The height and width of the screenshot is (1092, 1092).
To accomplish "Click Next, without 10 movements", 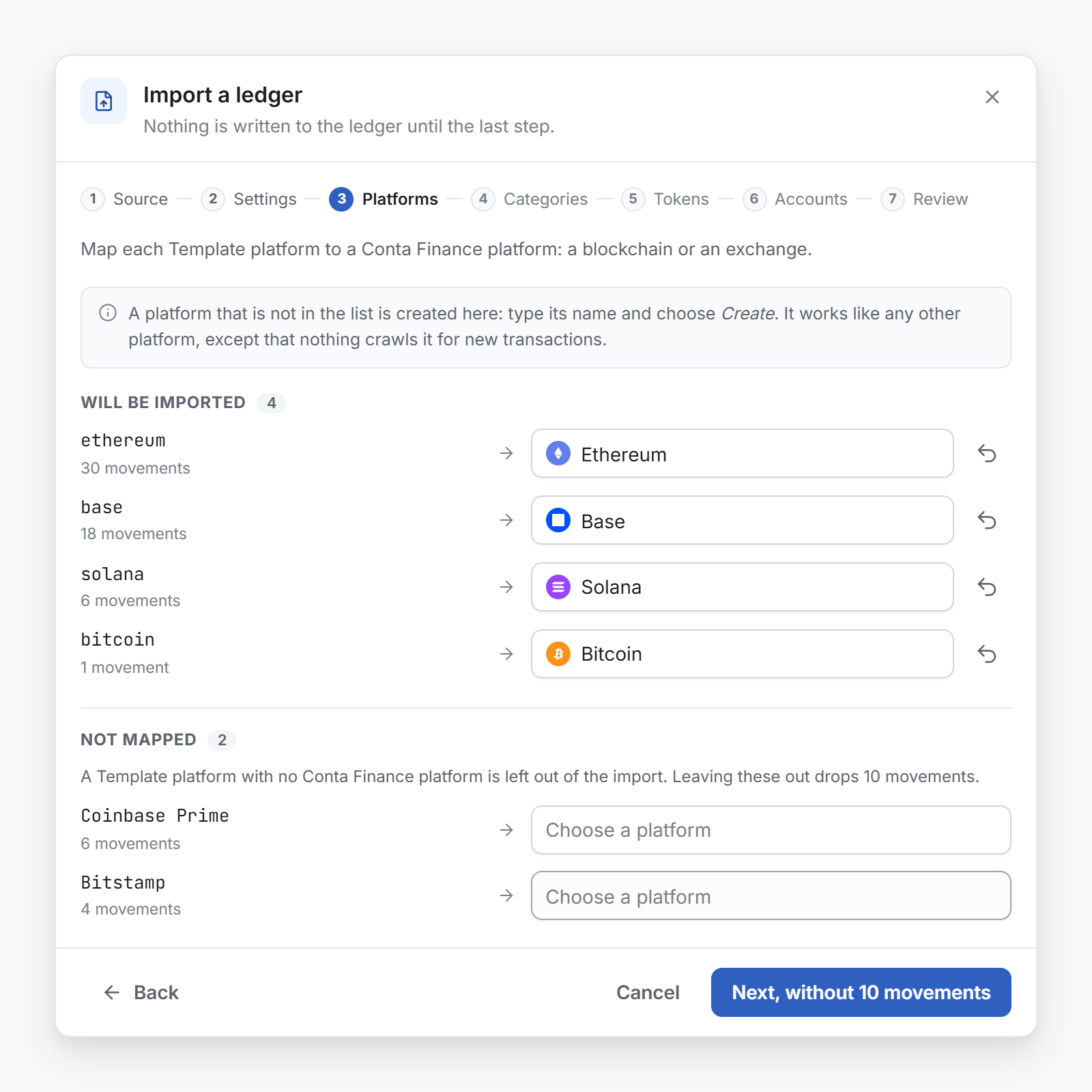I will (x=861, y=992).
